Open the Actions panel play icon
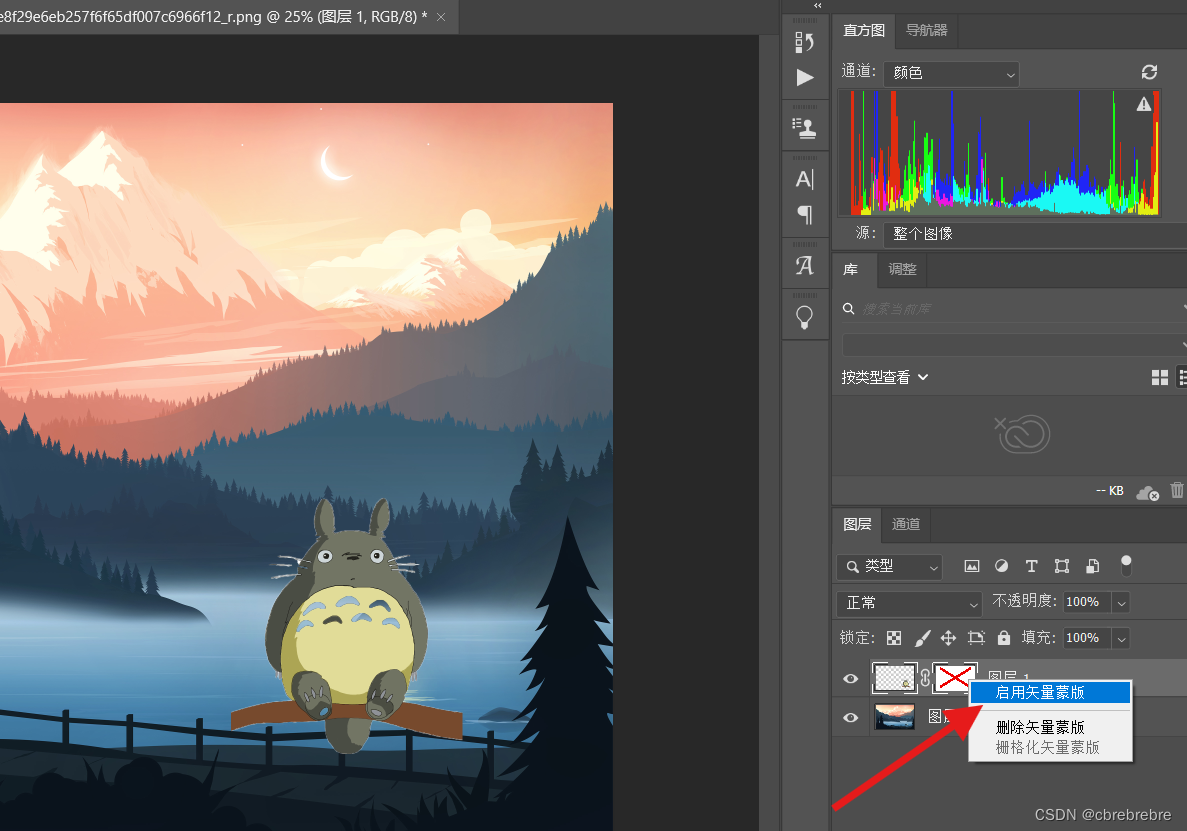The image size is (1187, 831). point(805,77)
